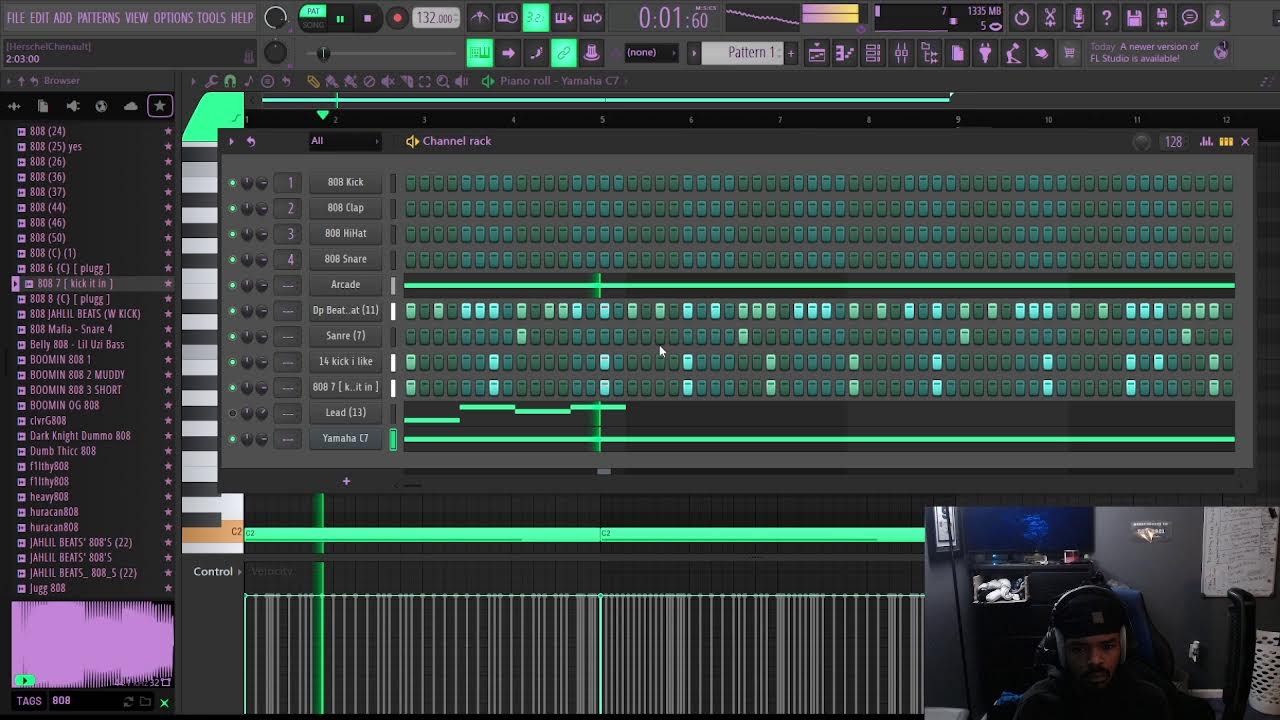The image size is (1280, 720).
Task: Open the pattern options arrow menu
Action: [694, 53]
